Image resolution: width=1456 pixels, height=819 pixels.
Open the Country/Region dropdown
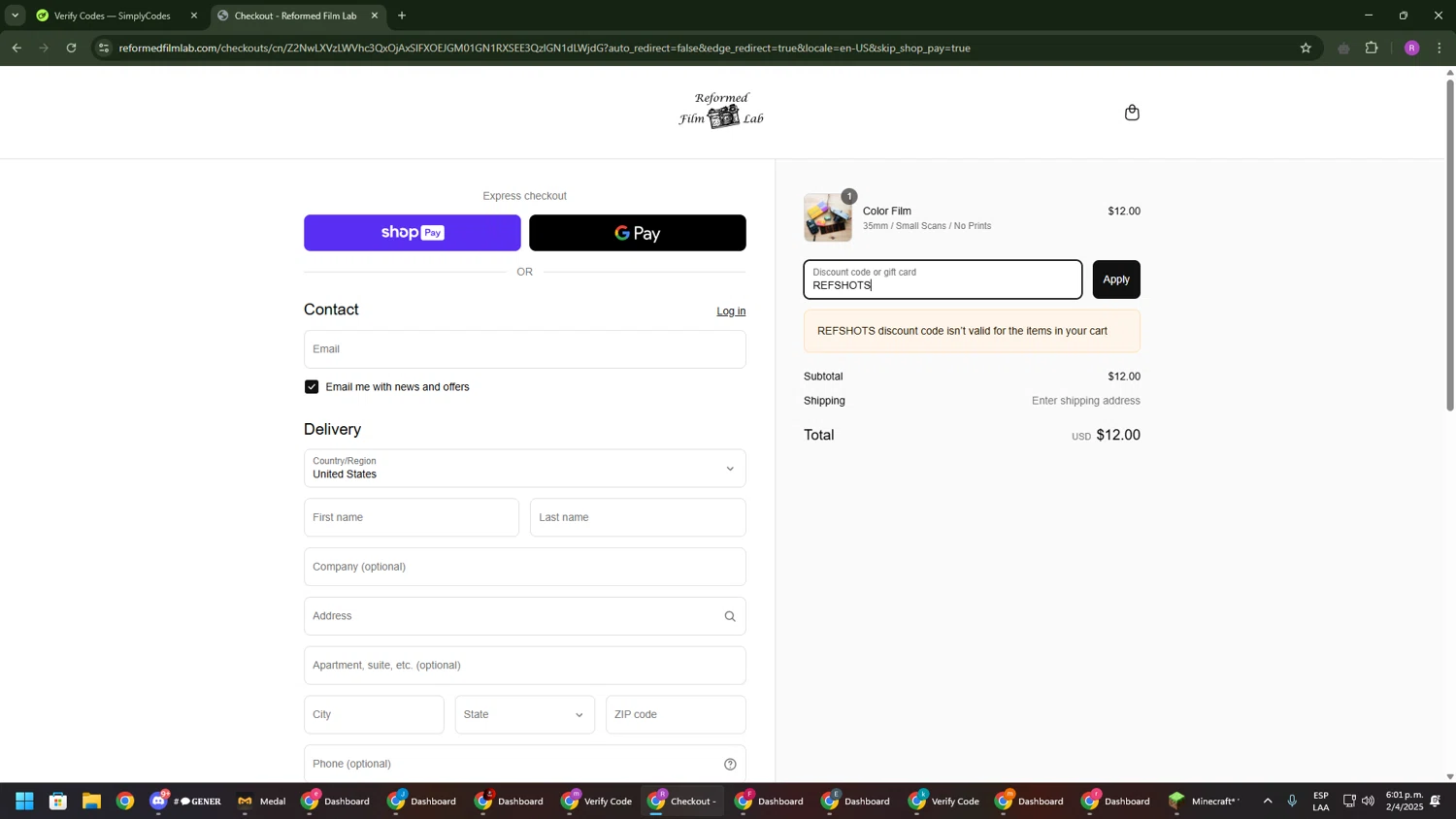click(x=524, y=469)
